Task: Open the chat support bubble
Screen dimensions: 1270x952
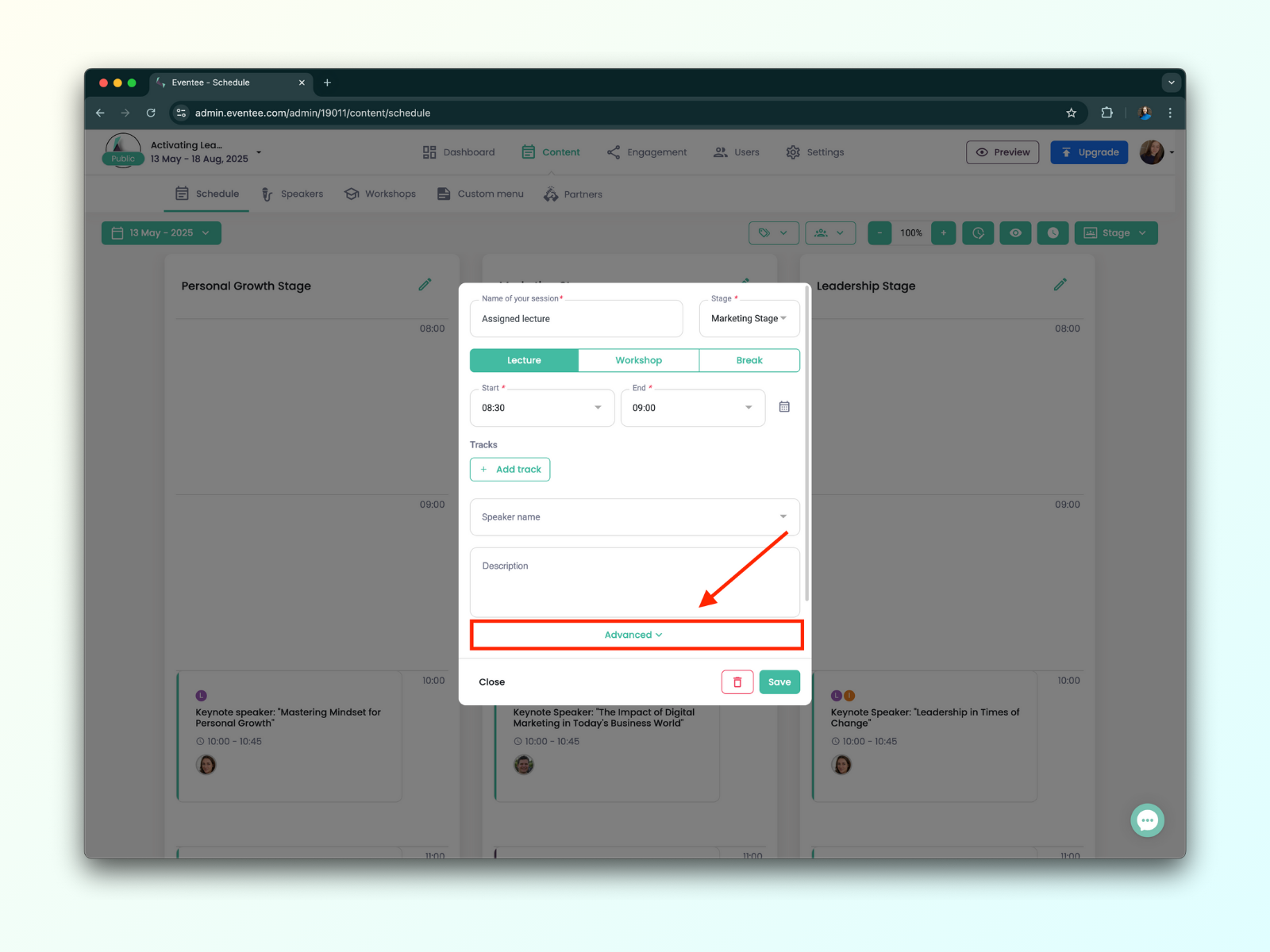Action: 1148,820
